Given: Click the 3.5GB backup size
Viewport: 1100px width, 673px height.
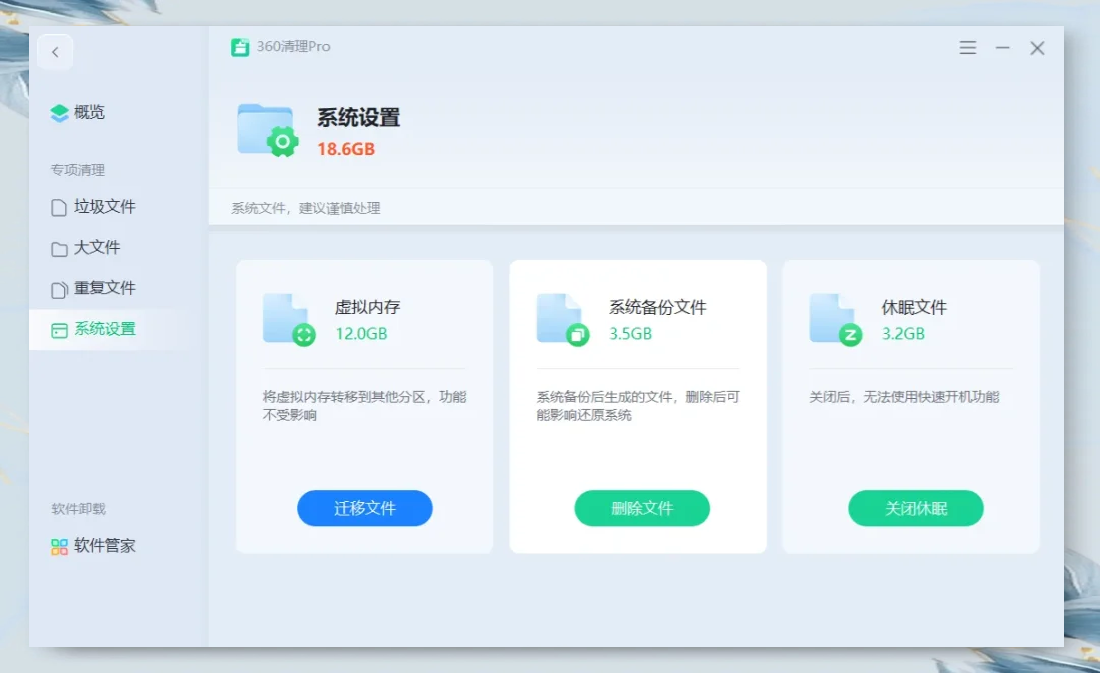Looking at the screenshot, I should tap(630, 334).
